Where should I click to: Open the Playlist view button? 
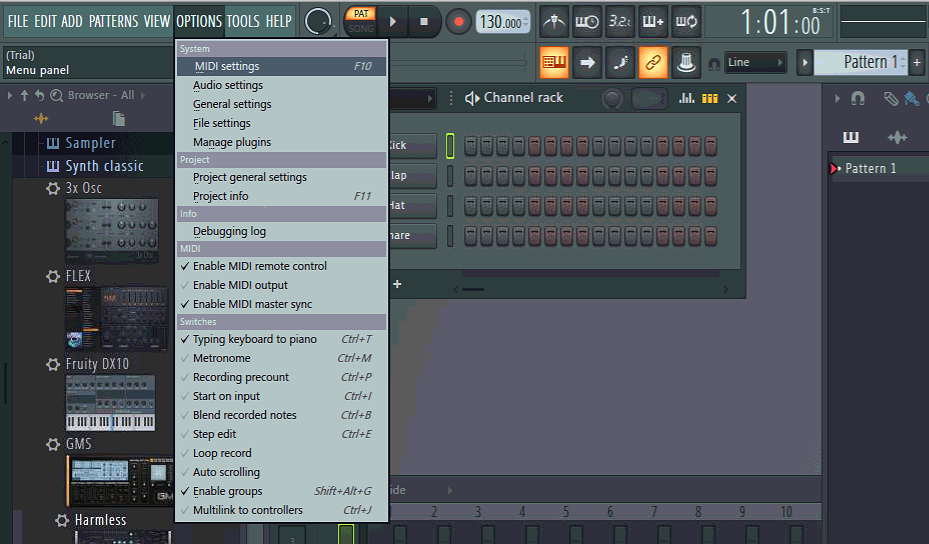pos(554,62)
